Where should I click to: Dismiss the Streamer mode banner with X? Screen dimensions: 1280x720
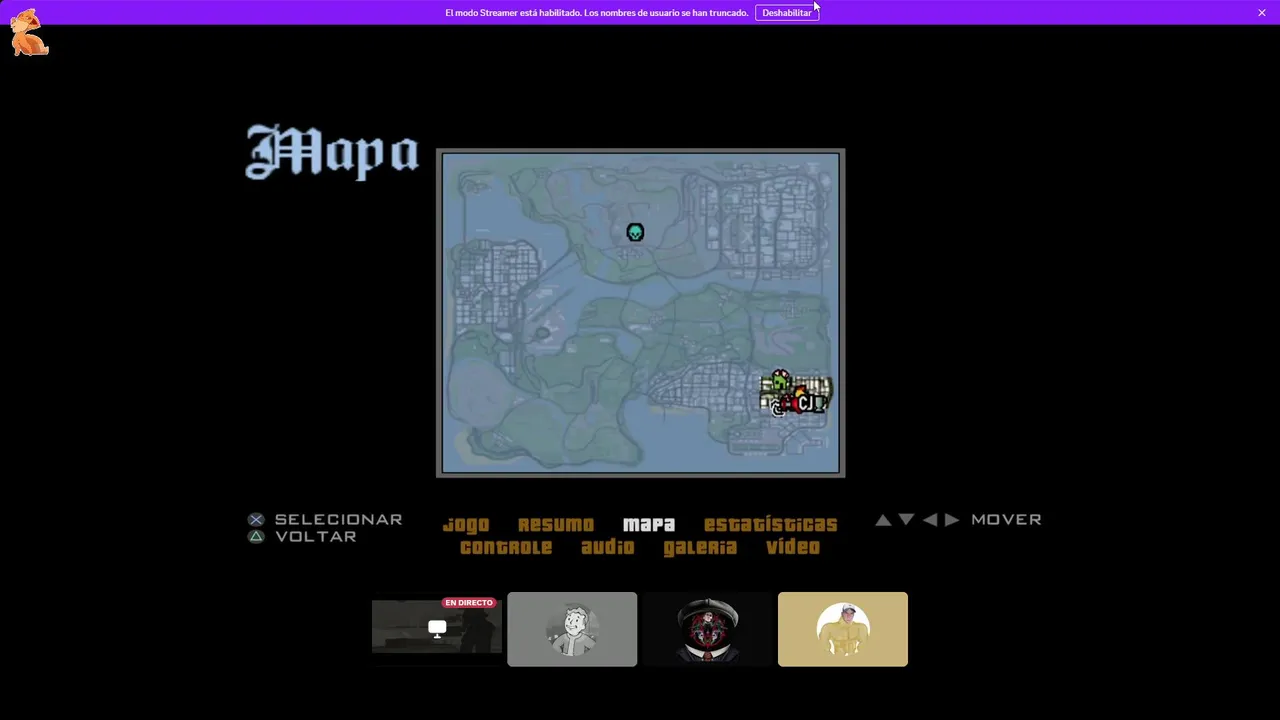click(x=1262, y=13)
